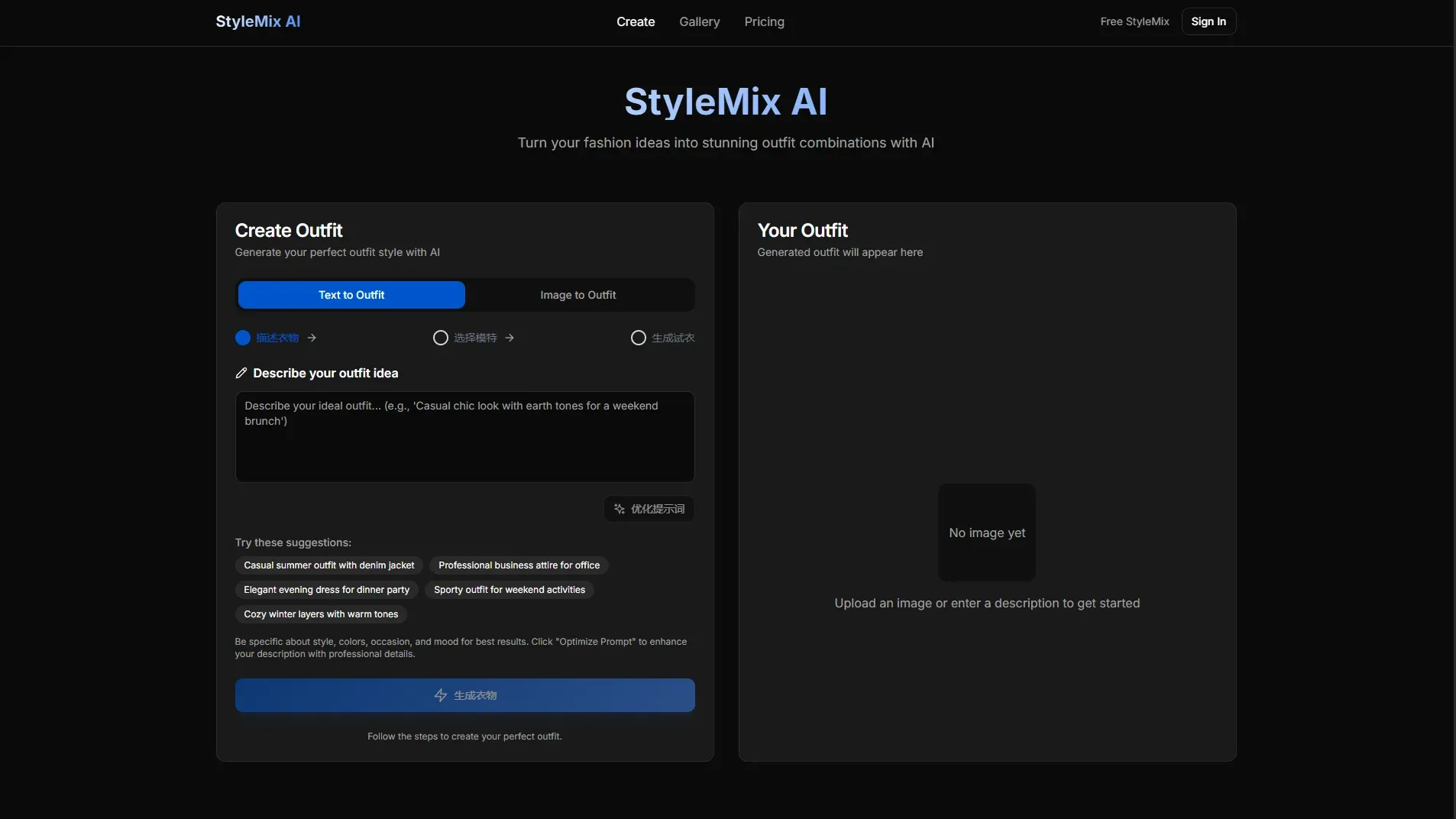This screenshot has width=1456, height=819.
Task: Click the No image yet placeholder thumbnail
Action: point(987,533)
